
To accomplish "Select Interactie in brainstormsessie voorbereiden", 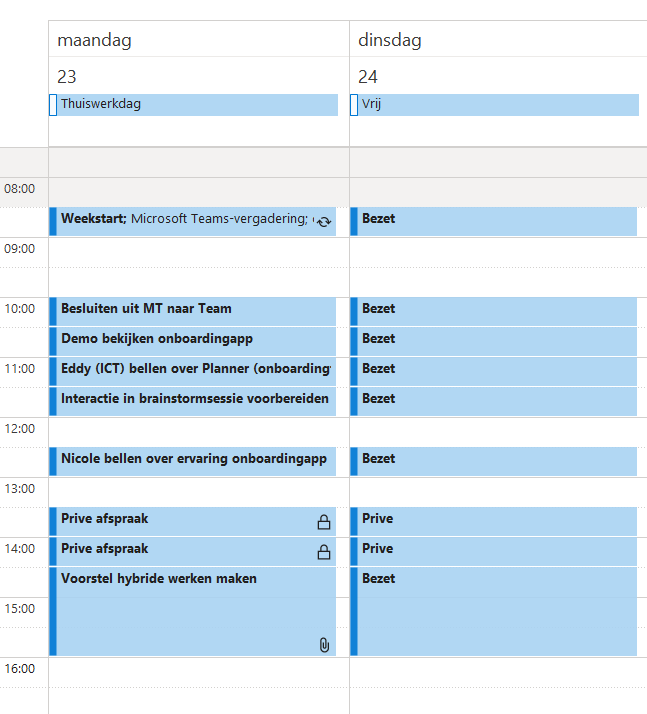I will [x=193, y=402].
